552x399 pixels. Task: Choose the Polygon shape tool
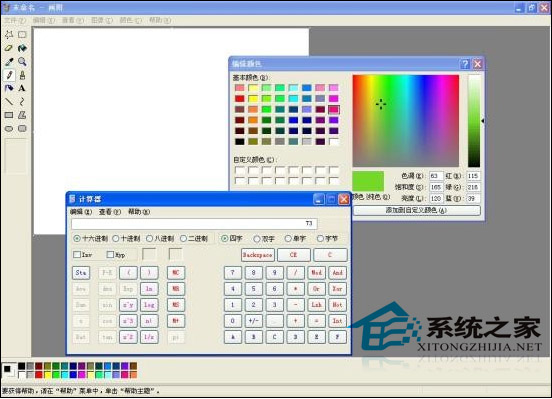click(x=22, y=115)
